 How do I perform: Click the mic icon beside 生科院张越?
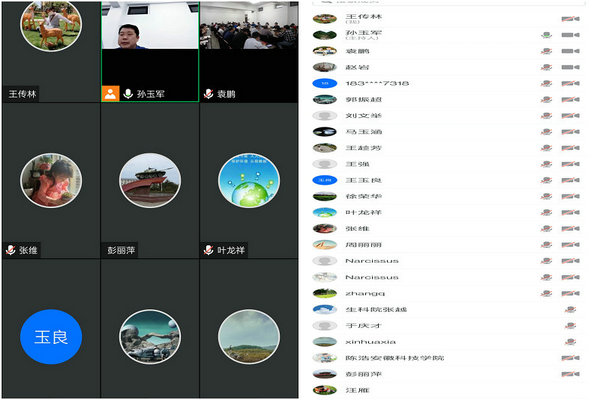[571, 310]
